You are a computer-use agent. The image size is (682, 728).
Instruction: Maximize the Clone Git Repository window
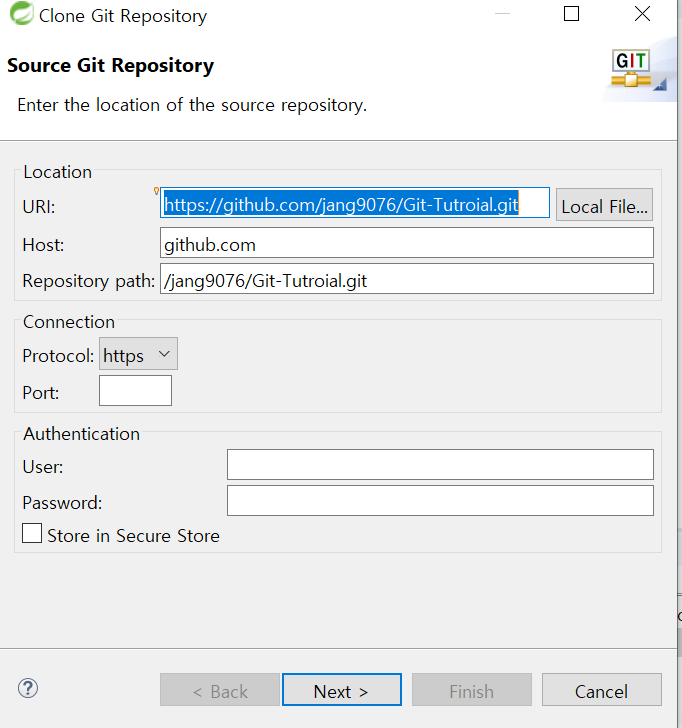[x=572, y=13]
